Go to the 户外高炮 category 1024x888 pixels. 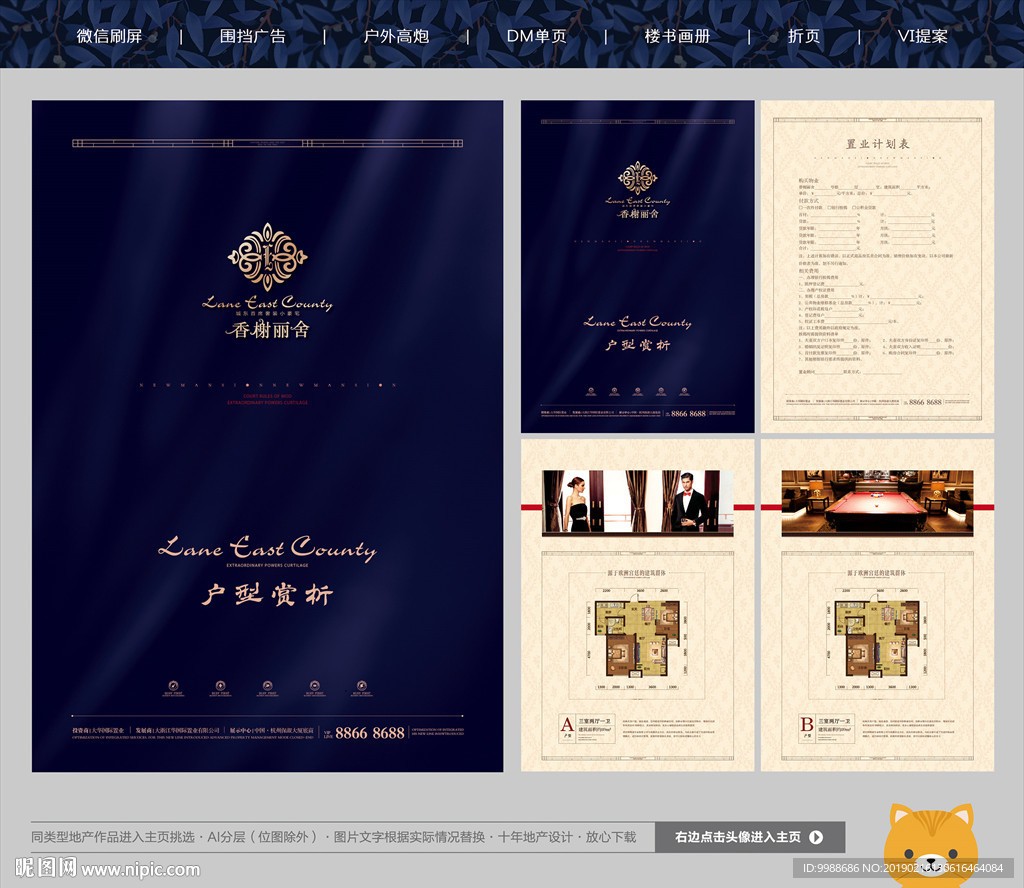tap(396, 36)
